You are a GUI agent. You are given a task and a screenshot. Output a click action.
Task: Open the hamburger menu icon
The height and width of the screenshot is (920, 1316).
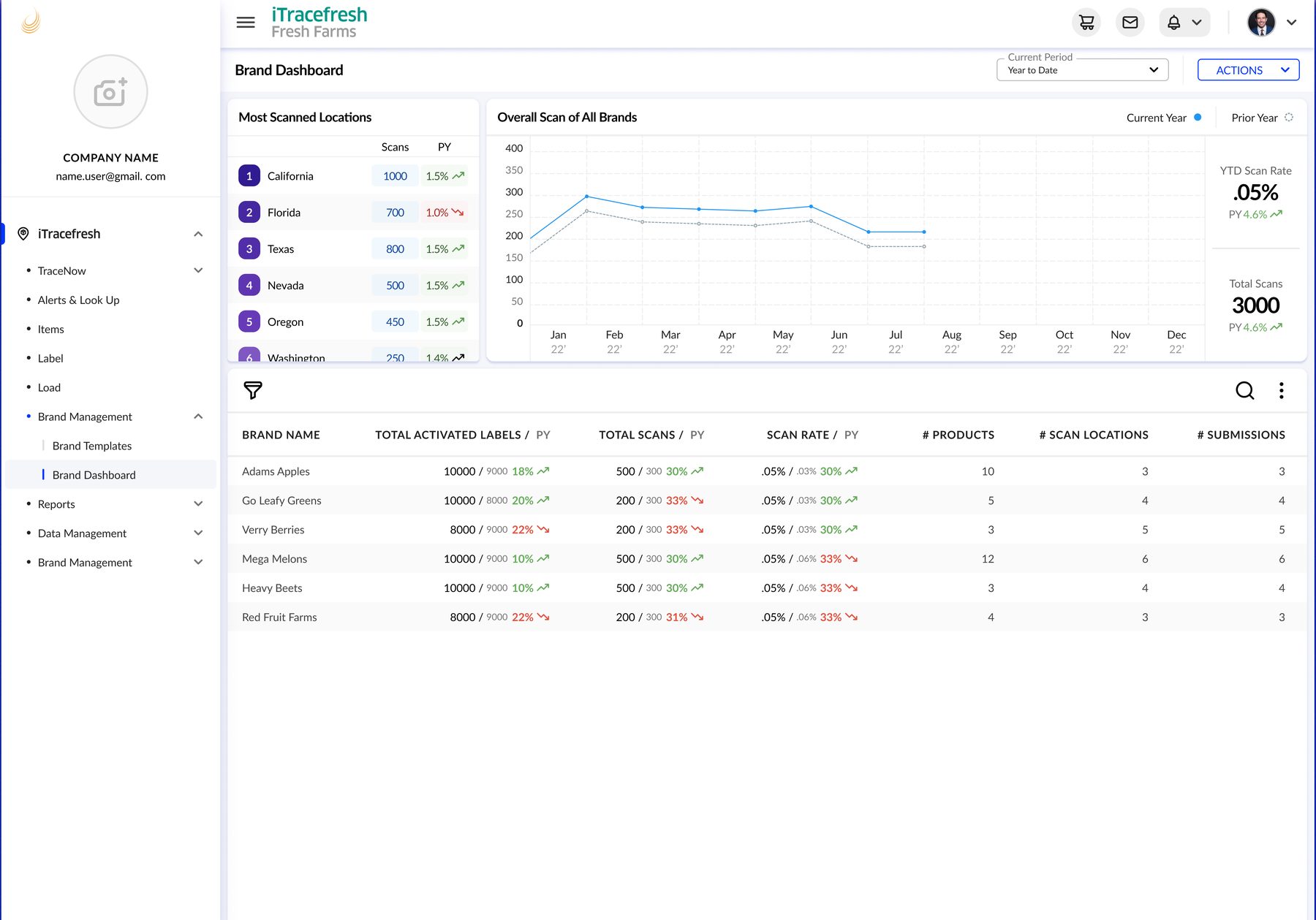[246, 23]
